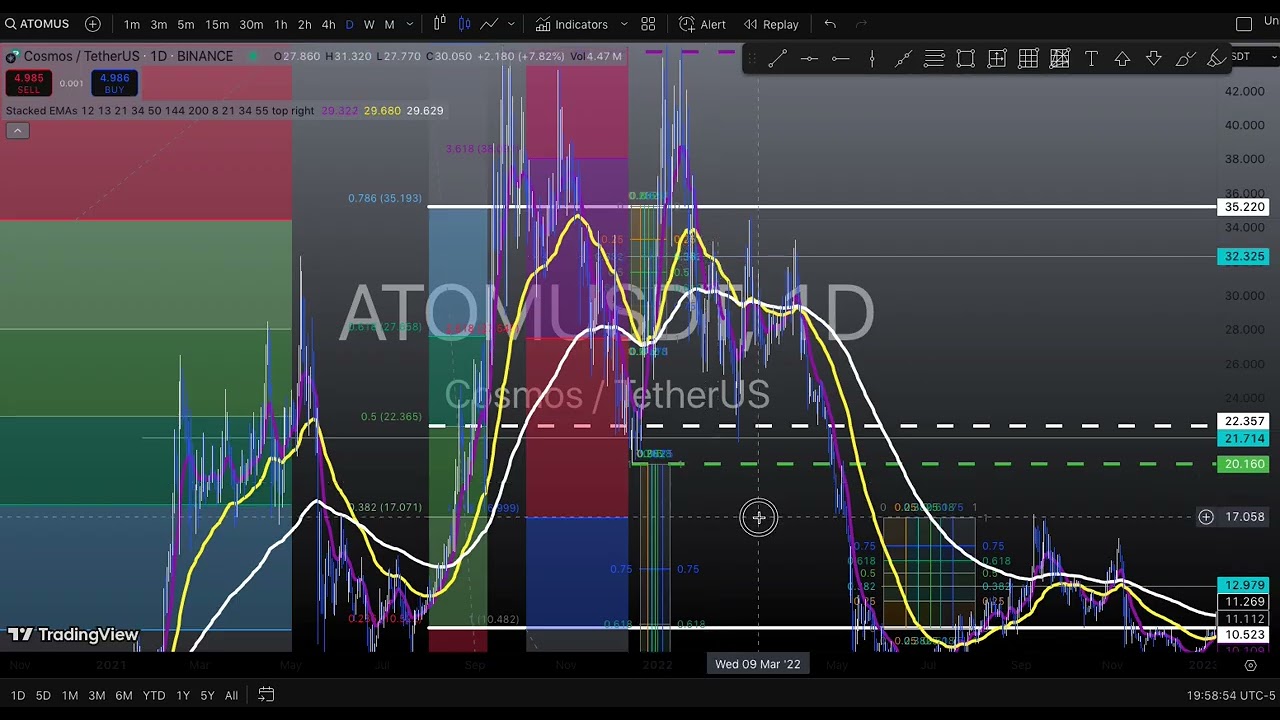Viewport: 1280px width, 720px height.
Task: Switch to the 15m interval
Action: click(x=217, y=24)
